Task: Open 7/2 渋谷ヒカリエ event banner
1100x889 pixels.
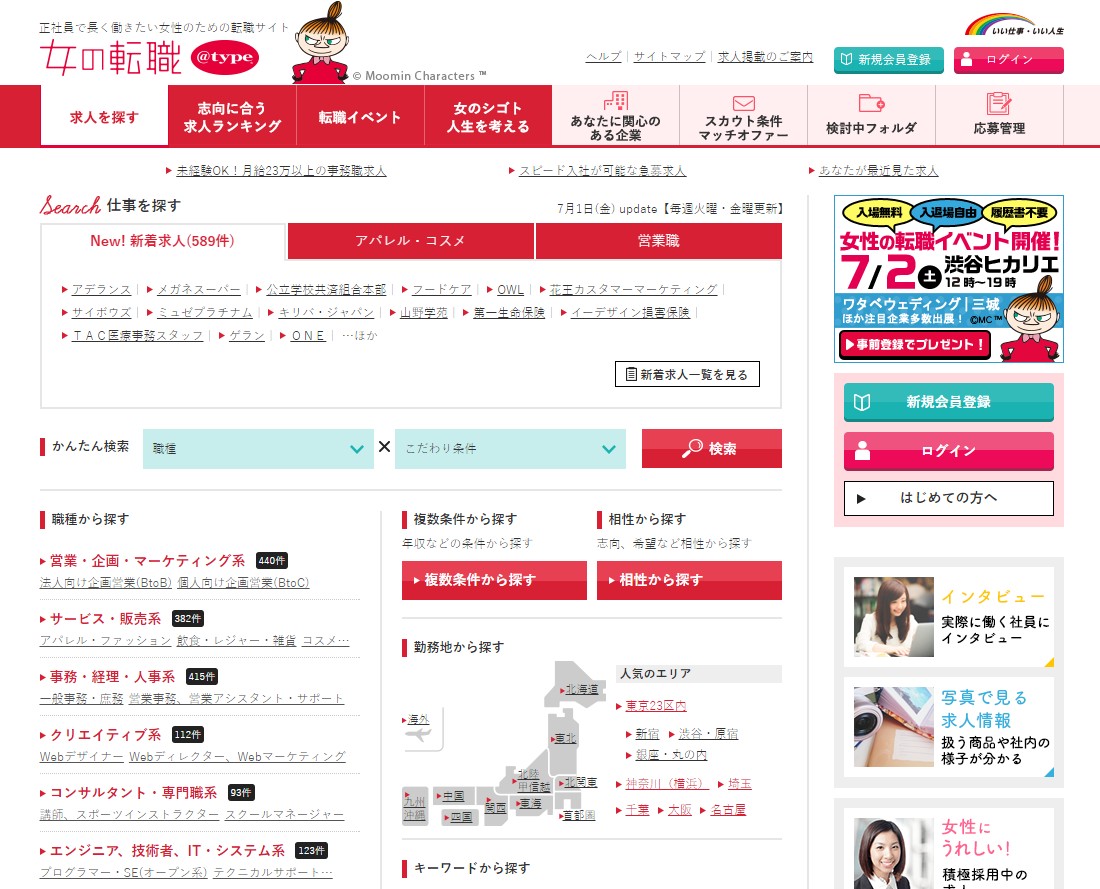Action: coord(948,279)
